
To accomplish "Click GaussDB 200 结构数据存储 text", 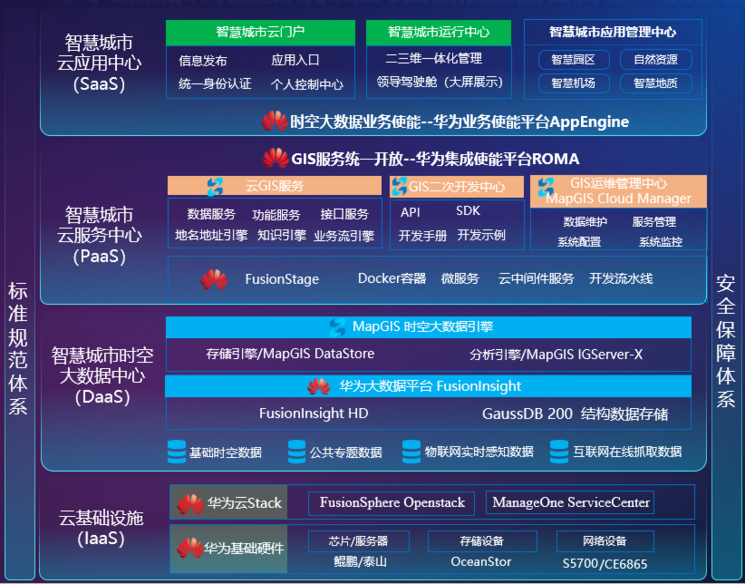I will [575, 414].
